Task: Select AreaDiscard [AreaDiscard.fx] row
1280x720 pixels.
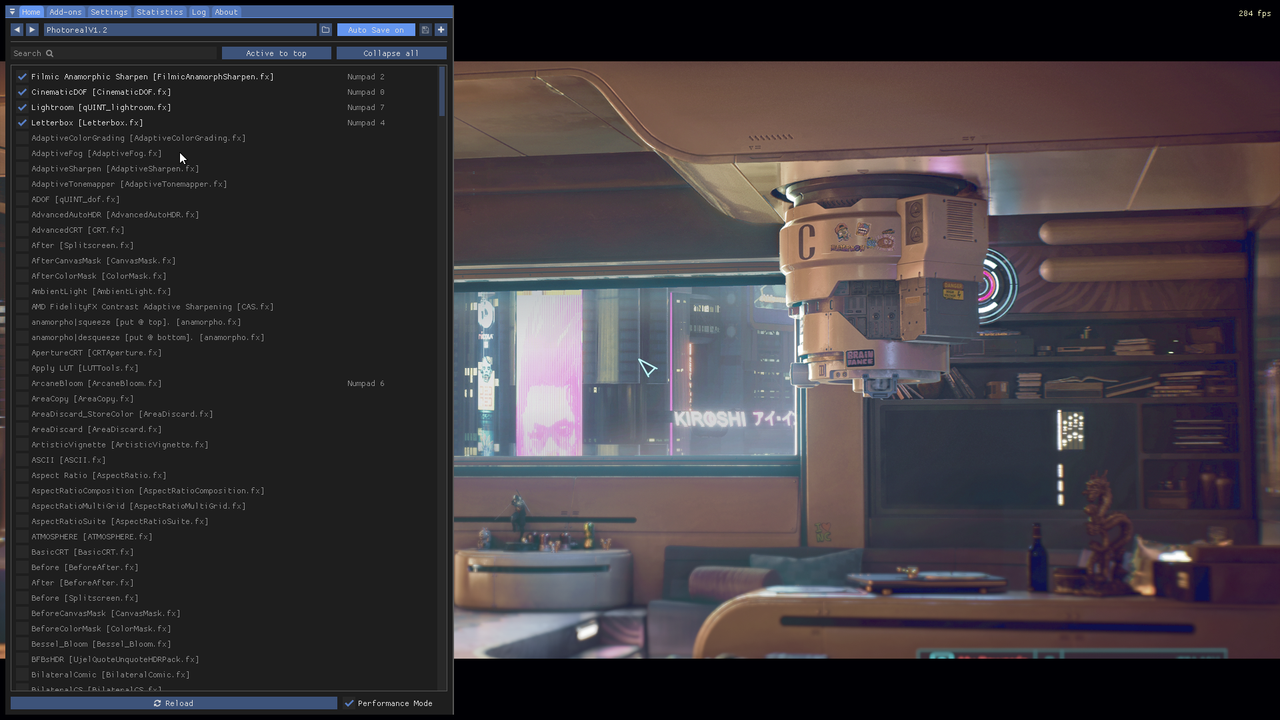Action: tap(96, 429)
